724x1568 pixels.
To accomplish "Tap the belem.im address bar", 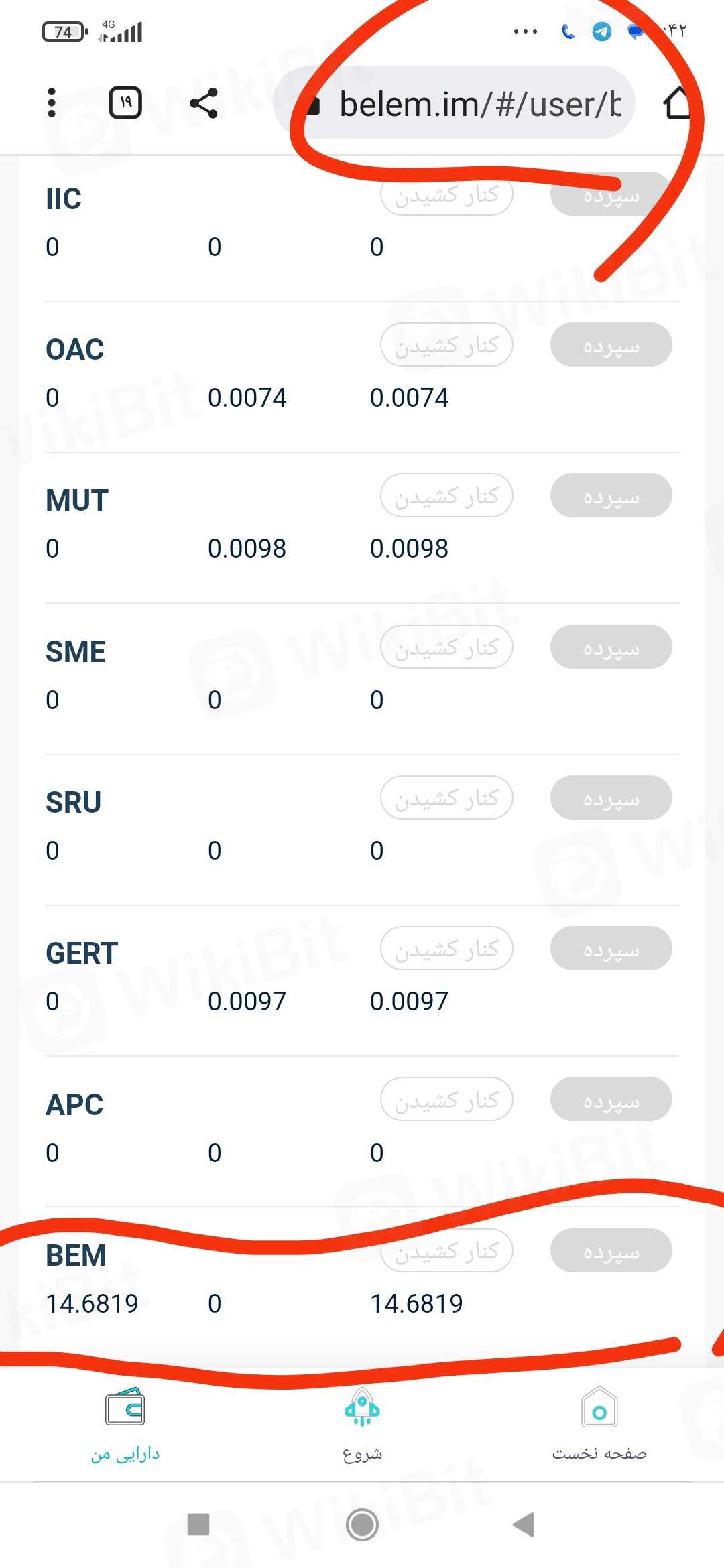I will coord(463,104).
